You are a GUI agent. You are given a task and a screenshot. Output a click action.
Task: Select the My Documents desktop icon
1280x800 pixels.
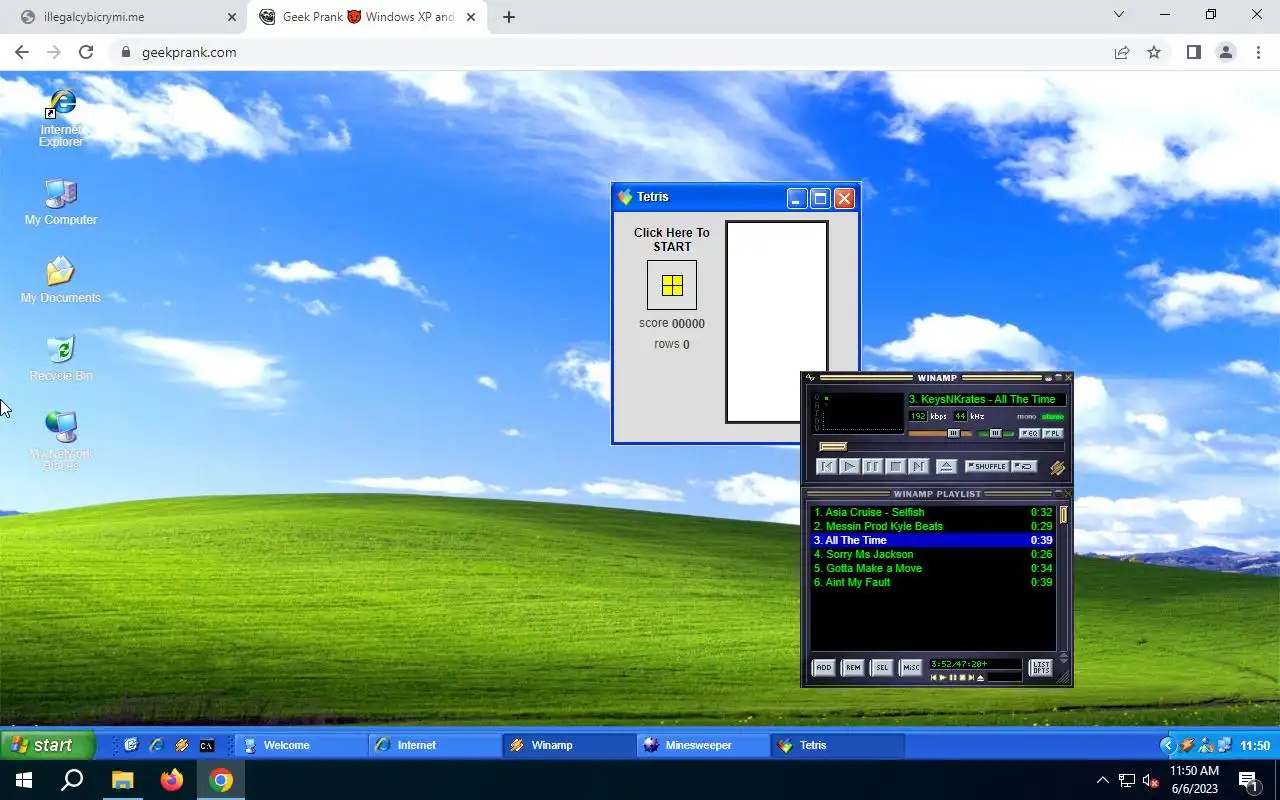(x=61, y=280)
